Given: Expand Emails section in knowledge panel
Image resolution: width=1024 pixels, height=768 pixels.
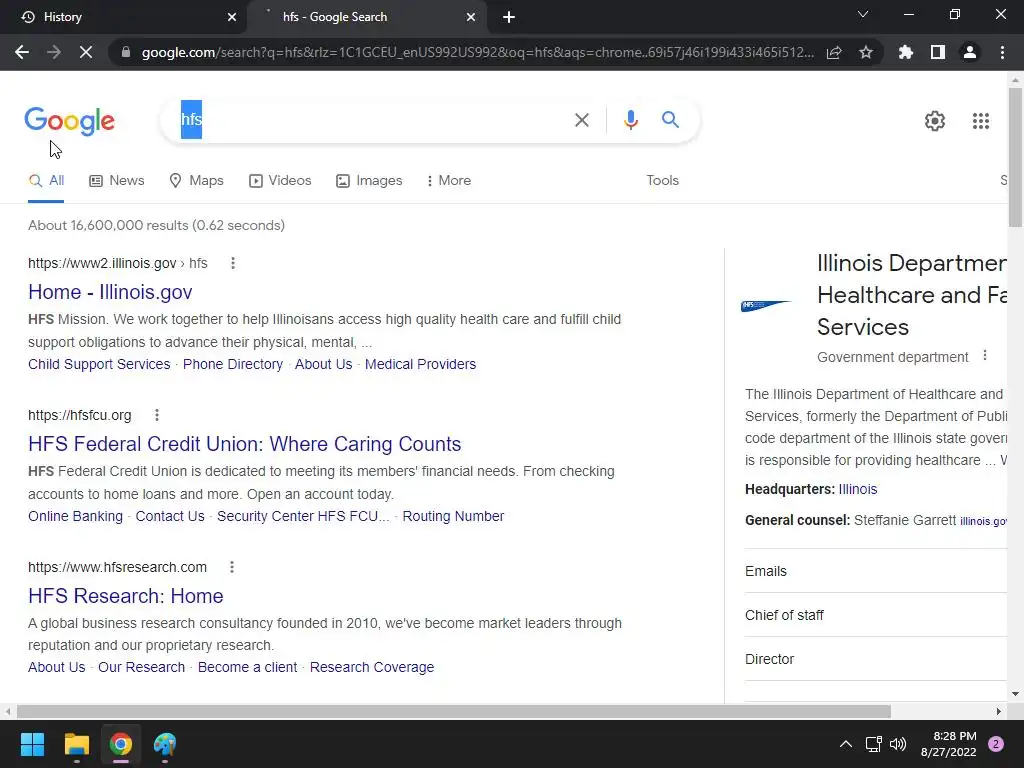Looking at the screenshot, I should [x=876, y=571].
